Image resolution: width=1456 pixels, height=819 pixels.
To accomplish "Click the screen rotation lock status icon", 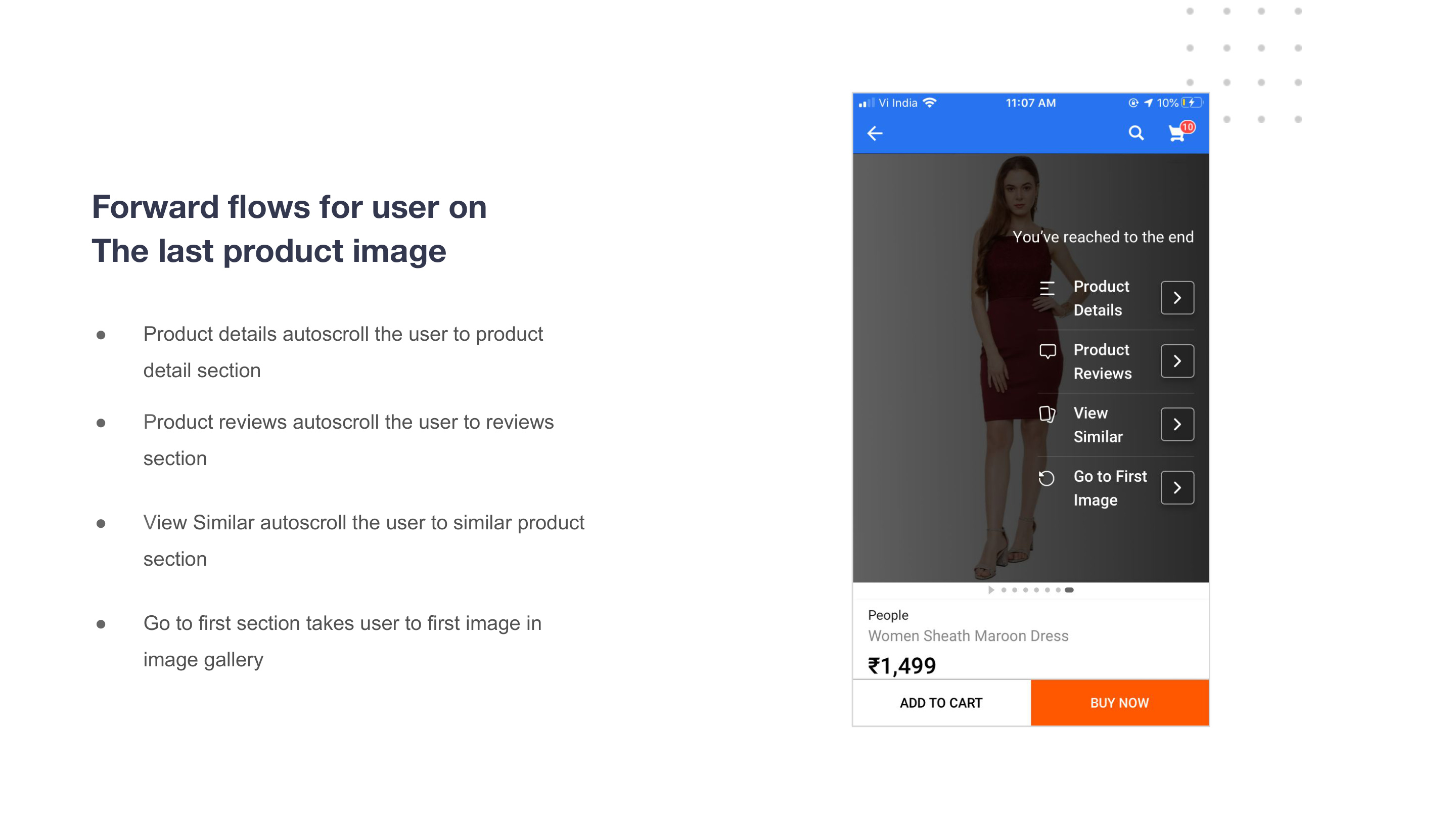I will (1133, 103).
